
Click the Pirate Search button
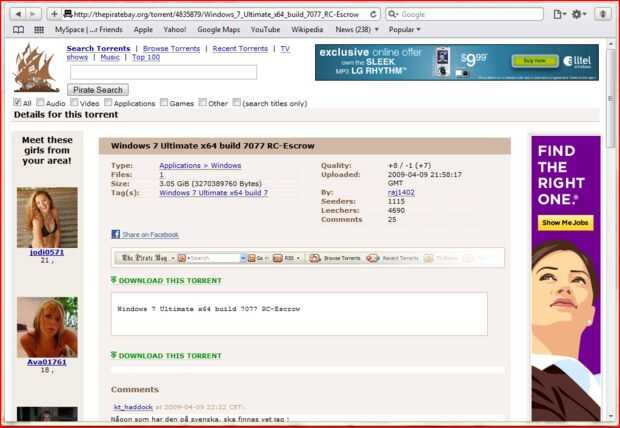pos(98,90)
